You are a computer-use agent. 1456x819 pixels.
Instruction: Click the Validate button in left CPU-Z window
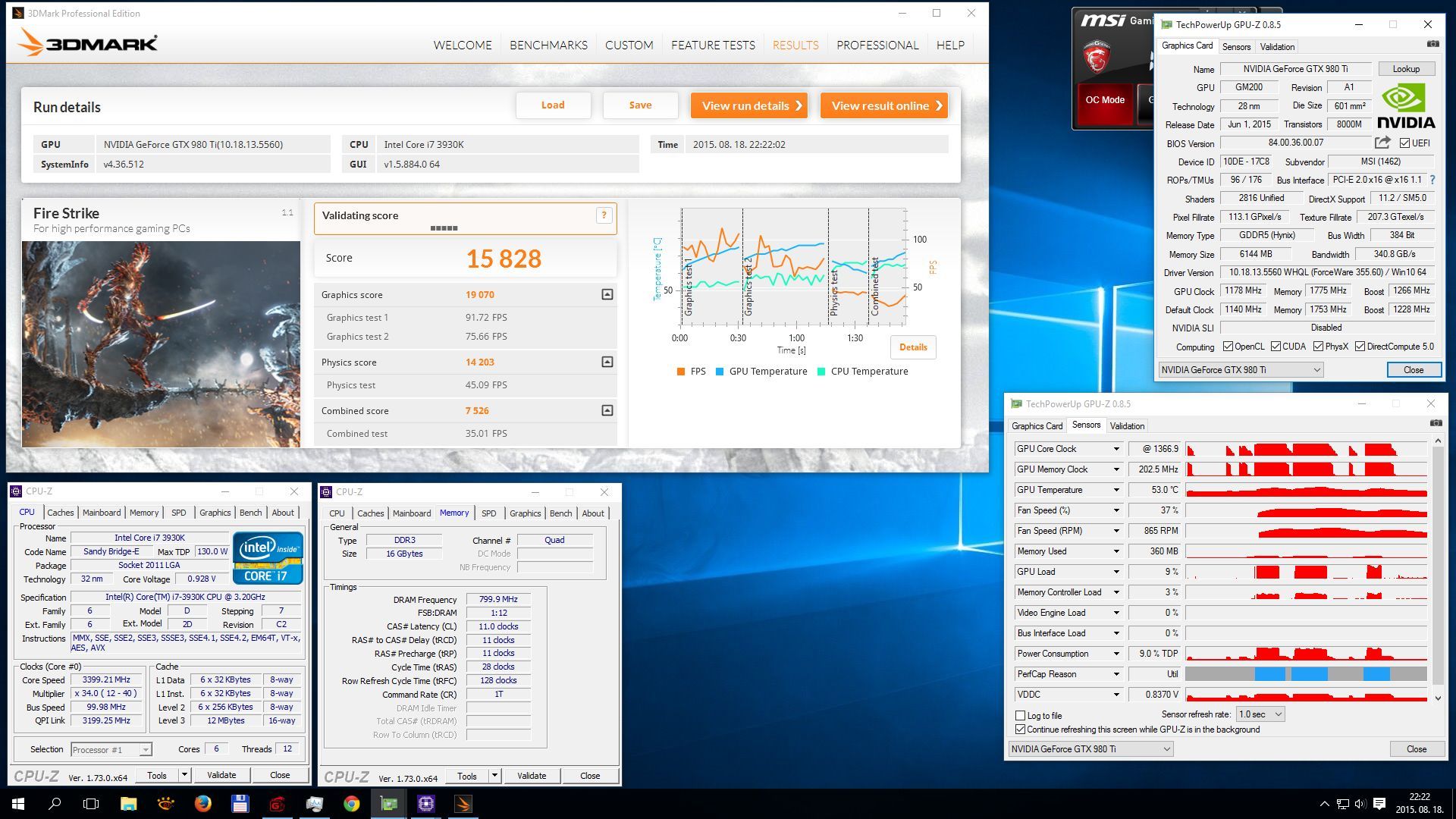(221, 774)
